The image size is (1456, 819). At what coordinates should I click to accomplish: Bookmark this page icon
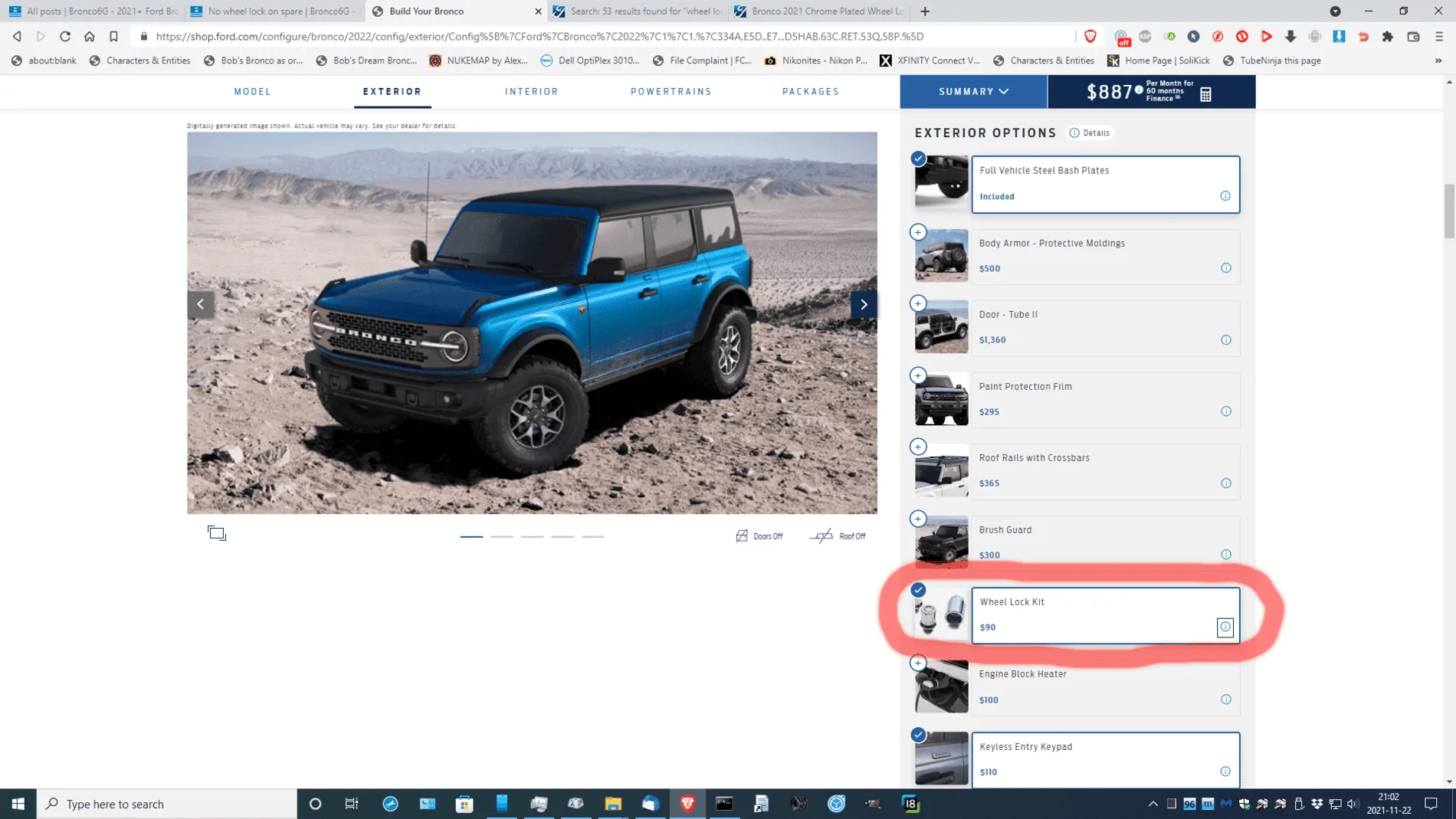point(113,36)
